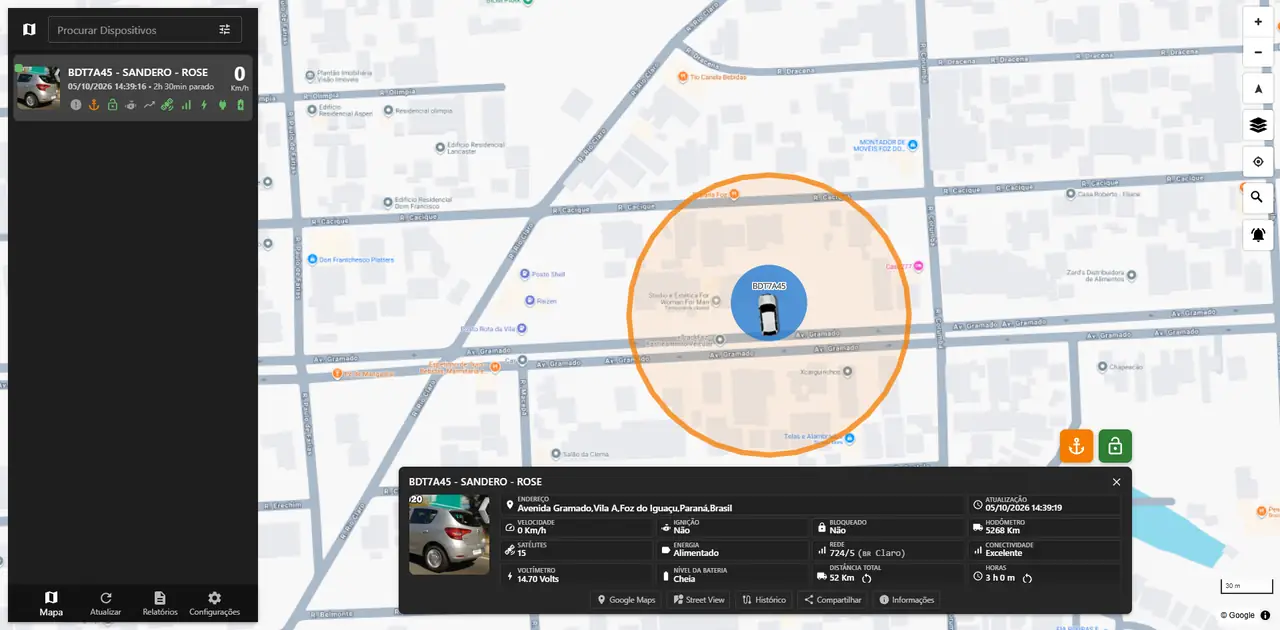
Task: Open the map search magnifier button
Action: pos(1258,198)
